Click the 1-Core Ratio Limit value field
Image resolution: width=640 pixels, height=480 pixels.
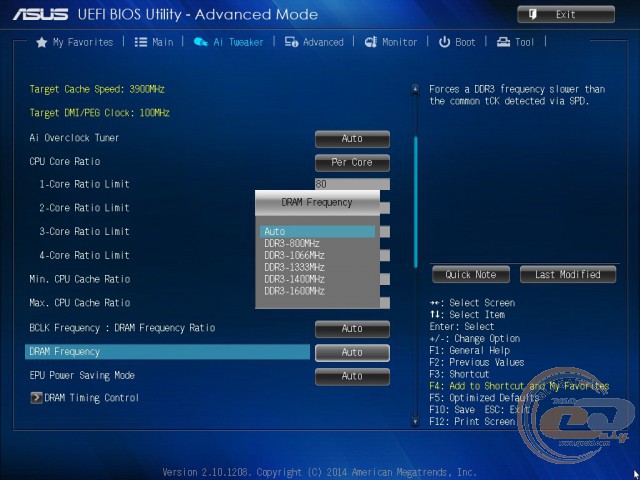click(352, 184)
